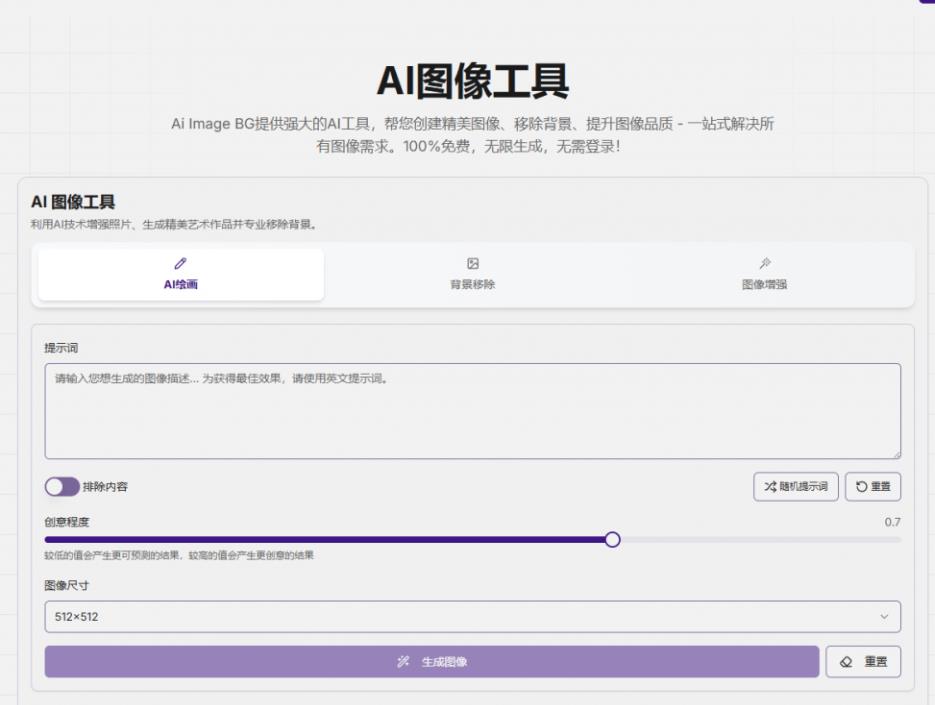Screen dimensions: 935x705
Task: Click the 生成图像 button
Action: 432,661
